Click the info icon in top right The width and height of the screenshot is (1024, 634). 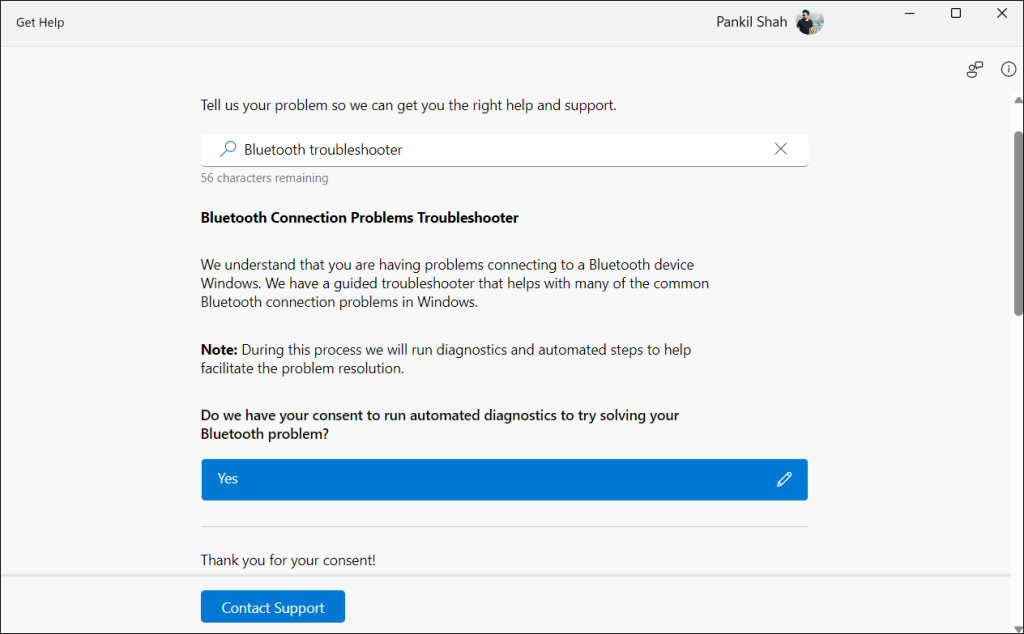1008,69
